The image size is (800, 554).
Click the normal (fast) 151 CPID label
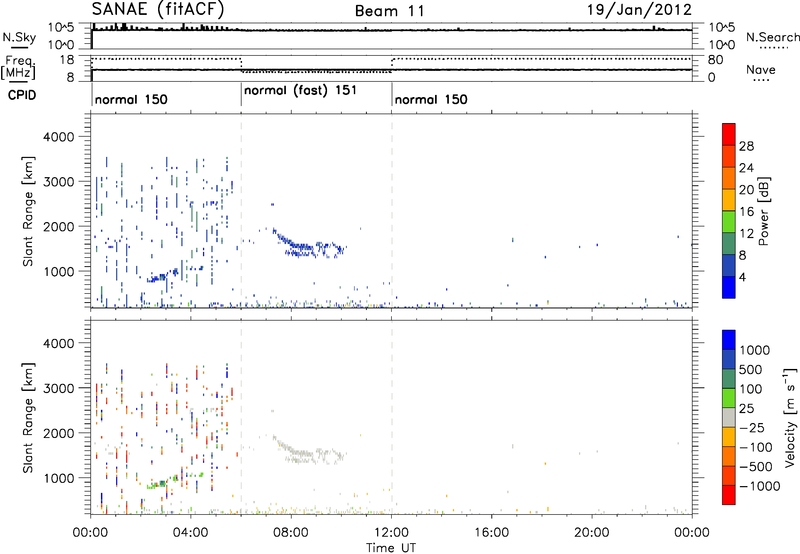tap(300, 91)
